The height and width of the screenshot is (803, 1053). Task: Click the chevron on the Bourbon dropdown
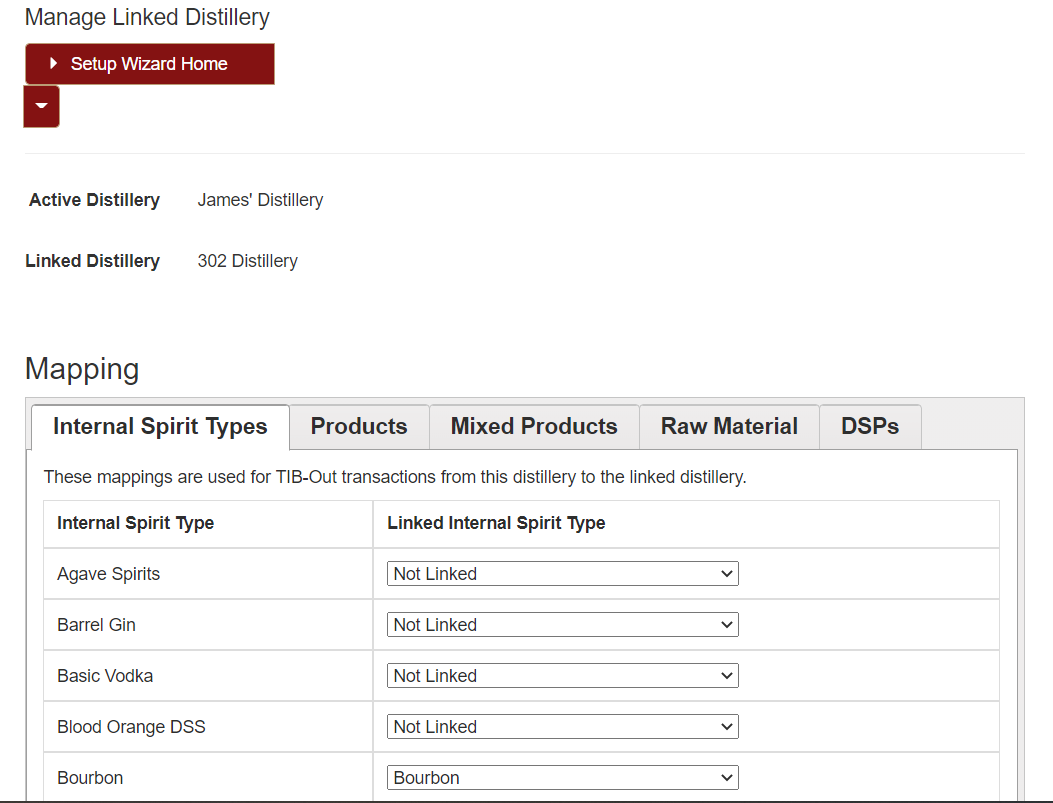pyautogui.click(x=727, y=778)
